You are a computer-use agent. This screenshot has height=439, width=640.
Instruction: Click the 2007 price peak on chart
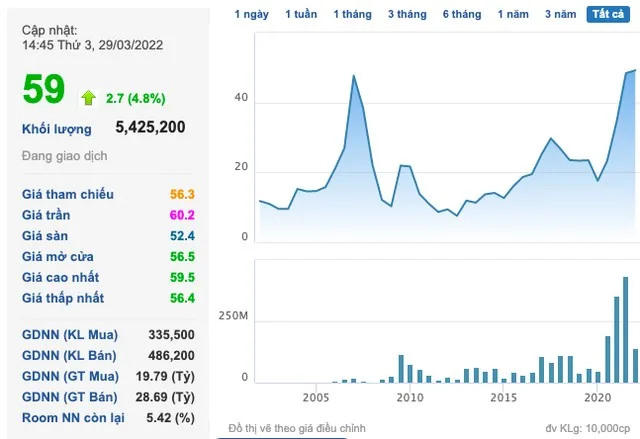[354, 76]
